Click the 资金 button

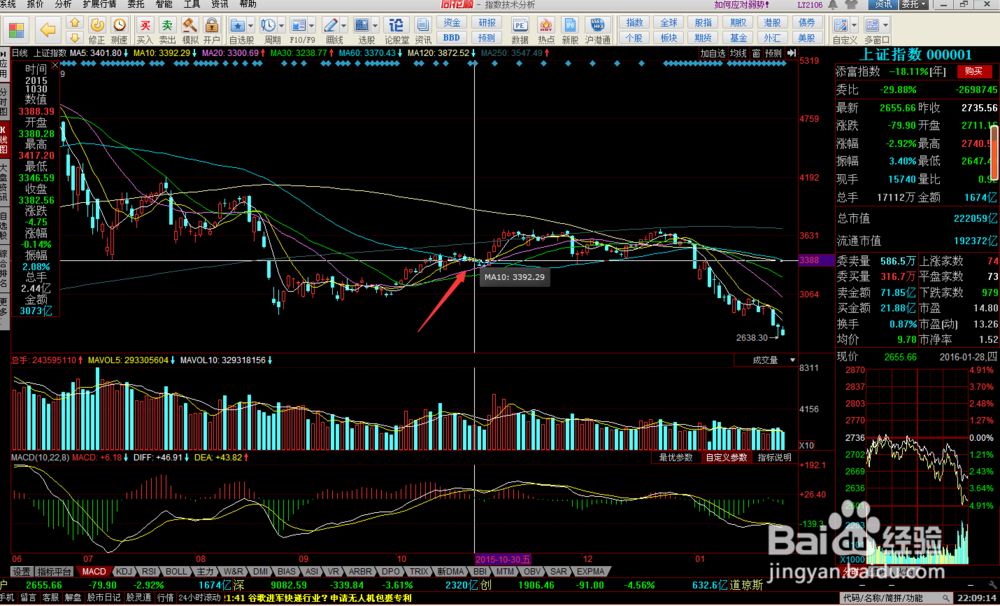click(x=452, y=23)
